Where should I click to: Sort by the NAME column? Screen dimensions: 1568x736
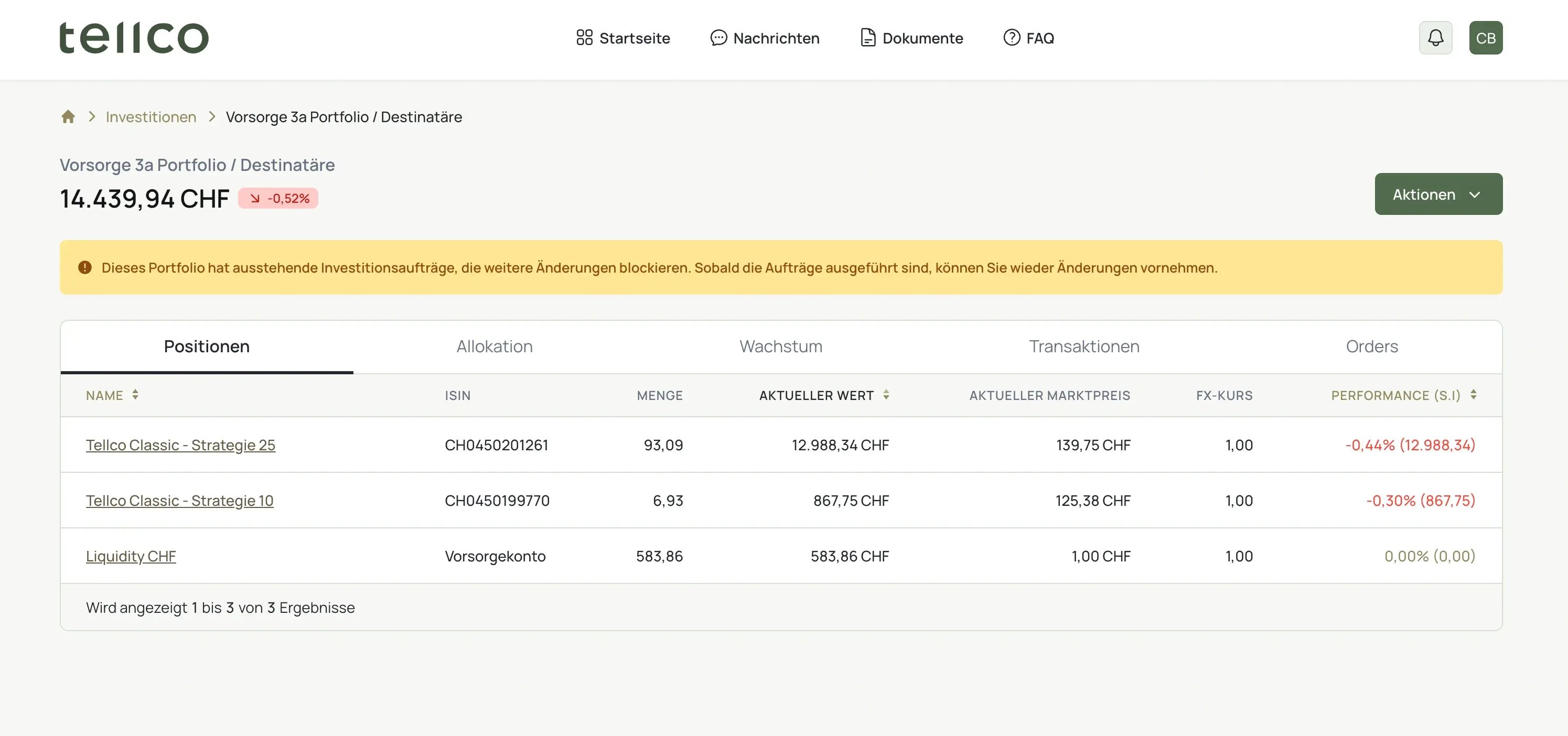click(112, 395)
